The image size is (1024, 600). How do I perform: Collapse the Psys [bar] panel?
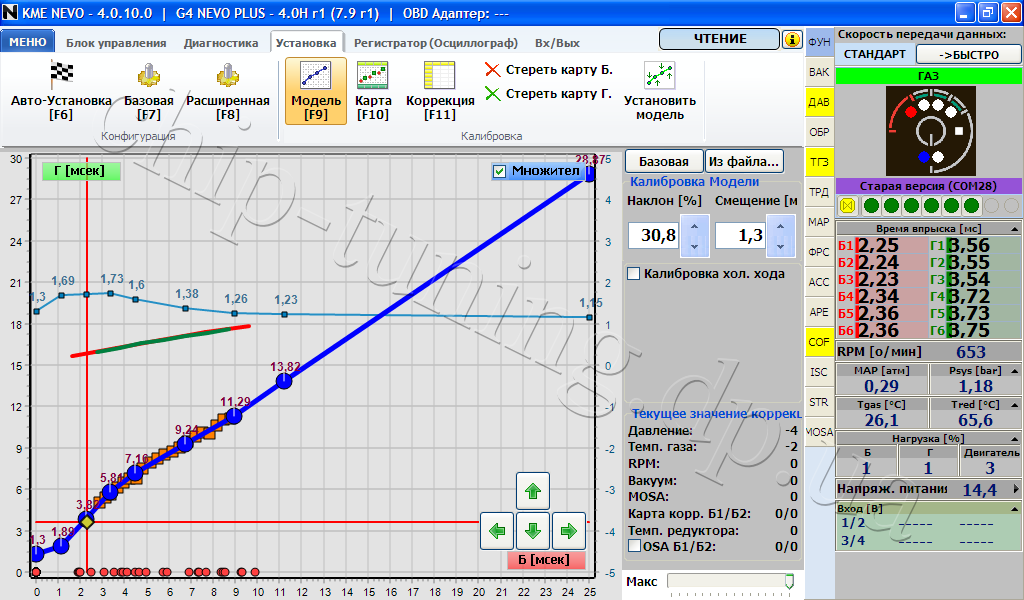[1015, 370]
